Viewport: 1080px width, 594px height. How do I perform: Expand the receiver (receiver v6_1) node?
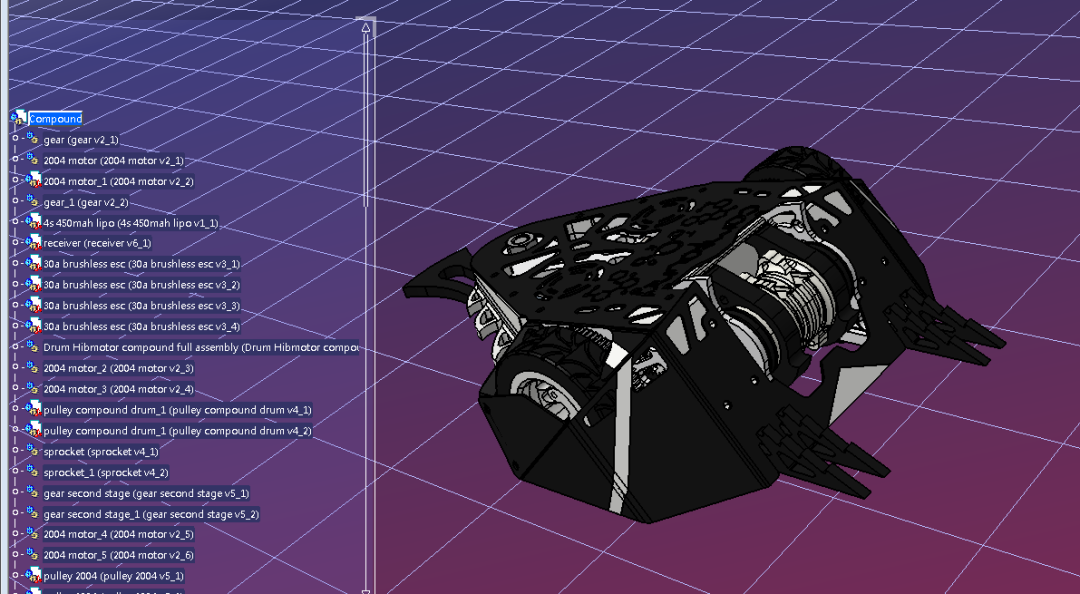pyautogui.click(x=15, y=242)
